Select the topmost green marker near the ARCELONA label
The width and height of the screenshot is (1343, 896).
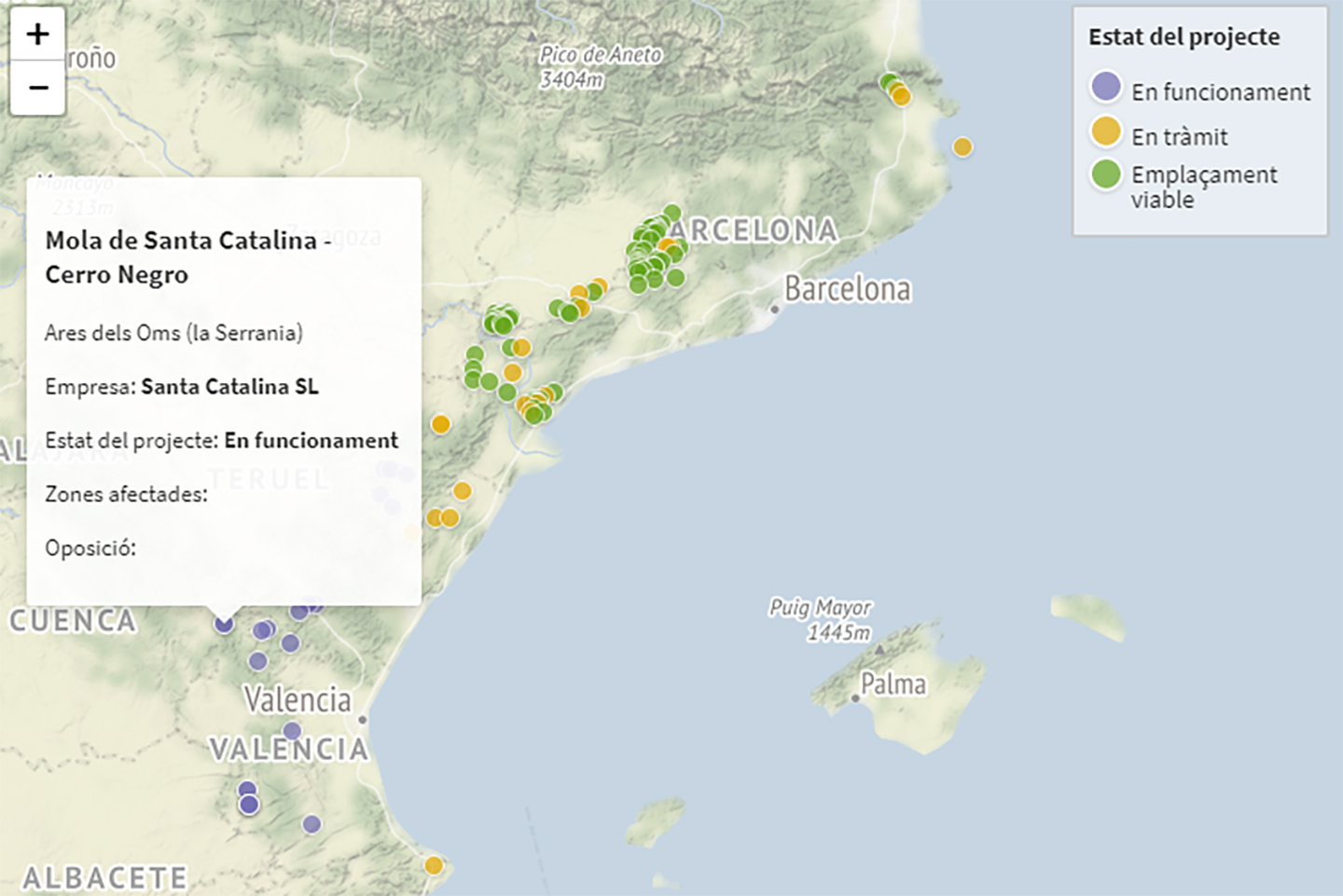point(672,213)
